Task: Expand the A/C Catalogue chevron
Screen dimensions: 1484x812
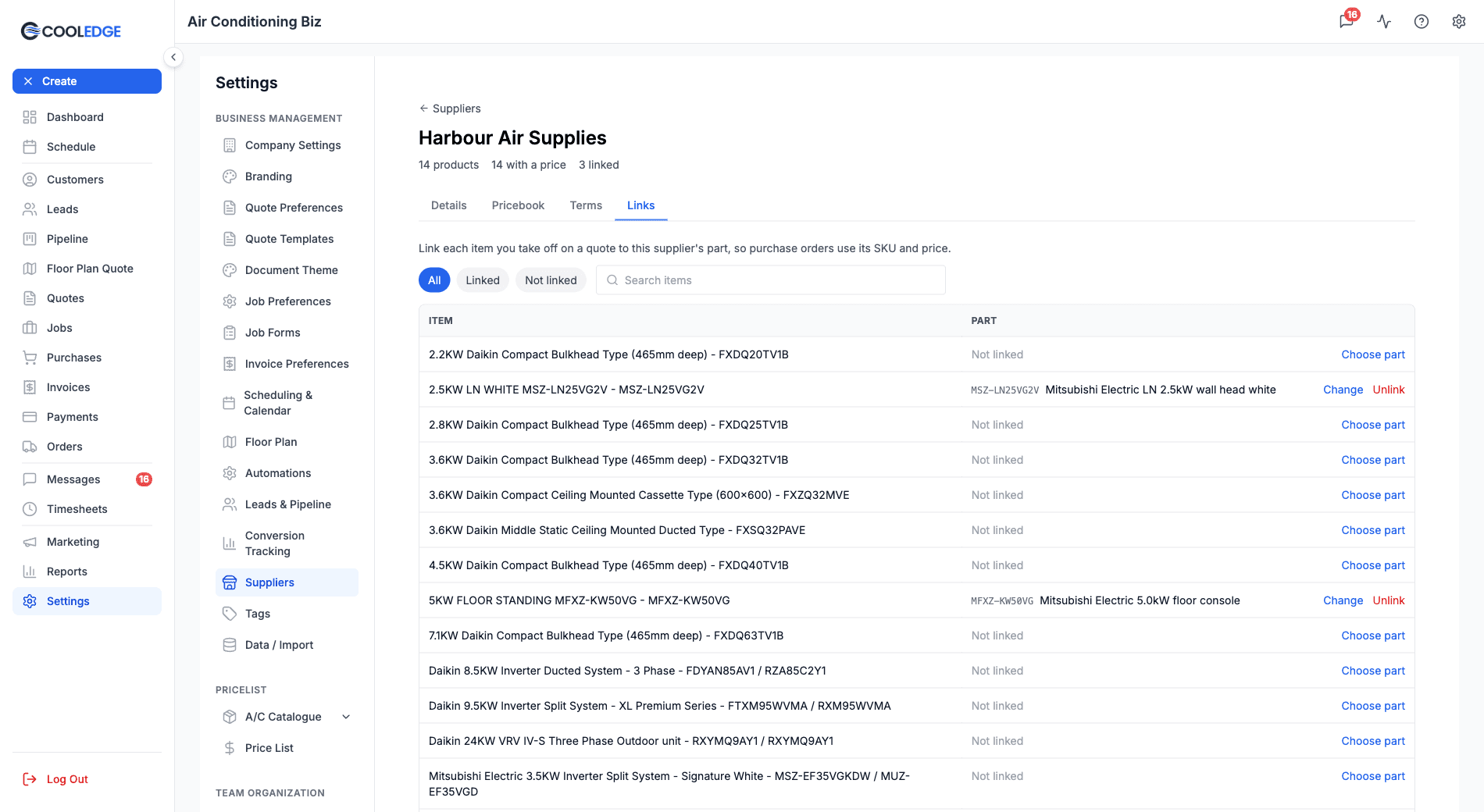Action: pyautogui.click(x=346, y=717)
